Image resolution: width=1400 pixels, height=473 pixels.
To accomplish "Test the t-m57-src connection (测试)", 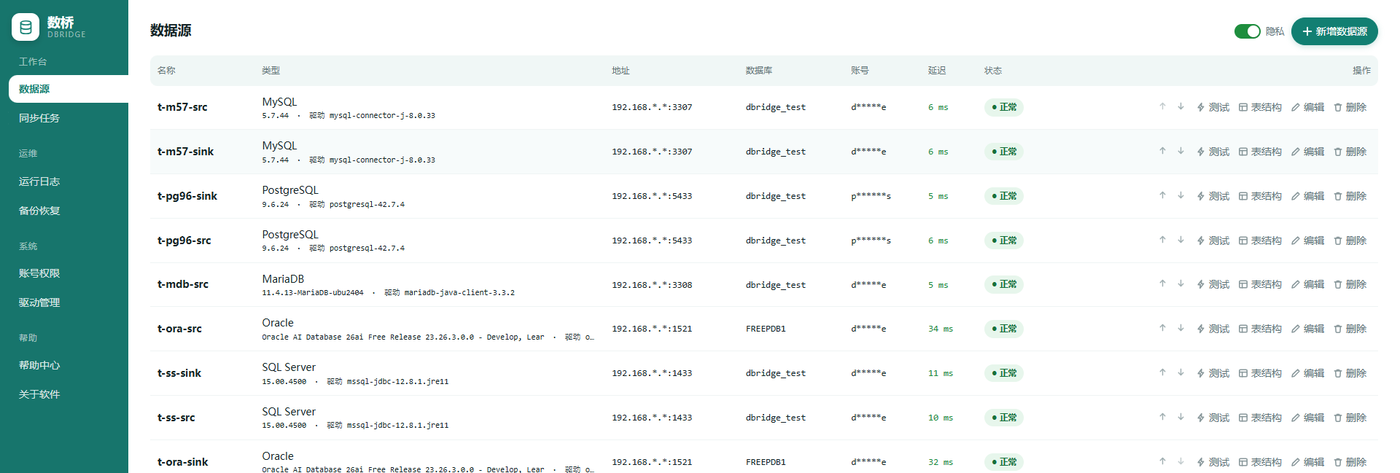I will pos(1213,107).
